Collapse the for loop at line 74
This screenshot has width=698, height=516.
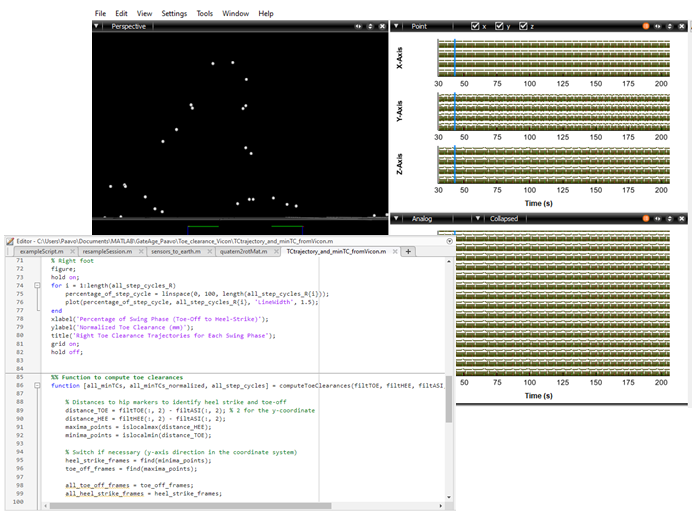37,285
